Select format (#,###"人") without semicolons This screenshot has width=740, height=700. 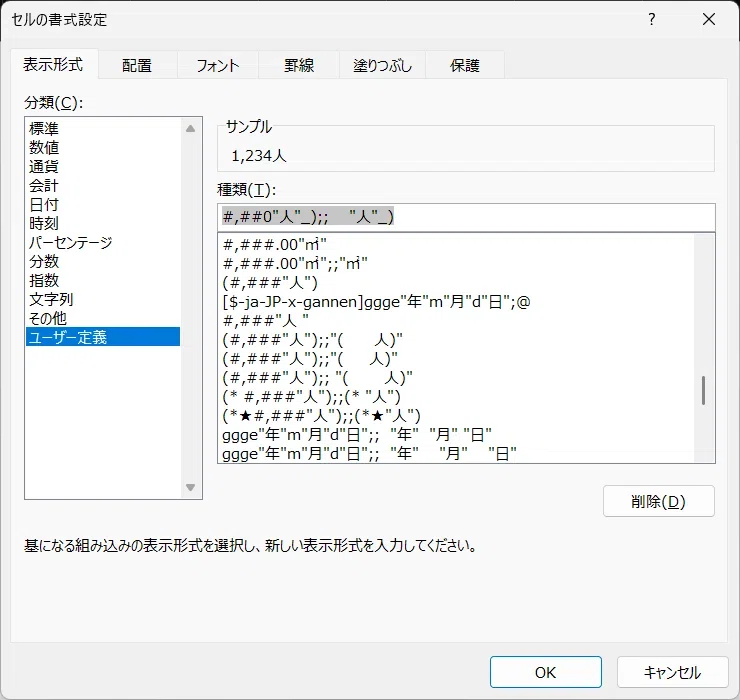point(457,283)
